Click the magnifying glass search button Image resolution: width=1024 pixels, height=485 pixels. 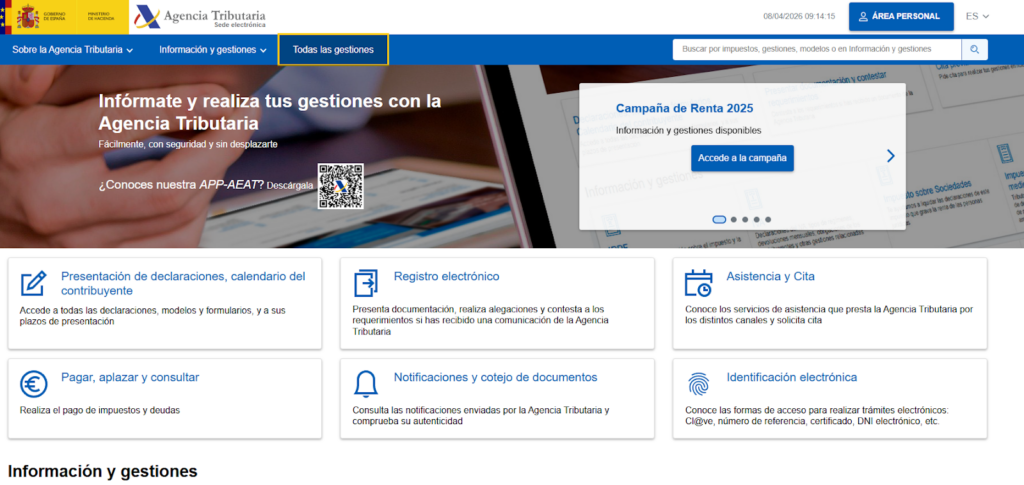coord(974,50)
